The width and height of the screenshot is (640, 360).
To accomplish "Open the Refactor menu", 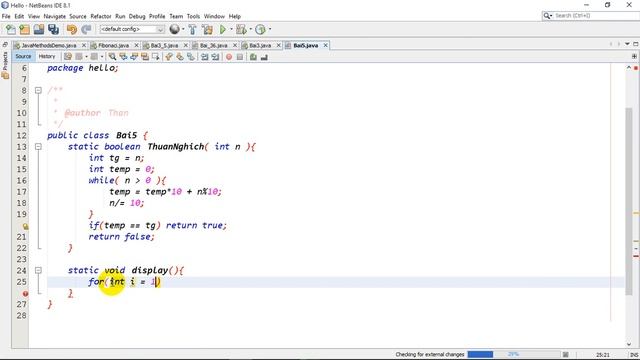I will (x=101, y=16).
